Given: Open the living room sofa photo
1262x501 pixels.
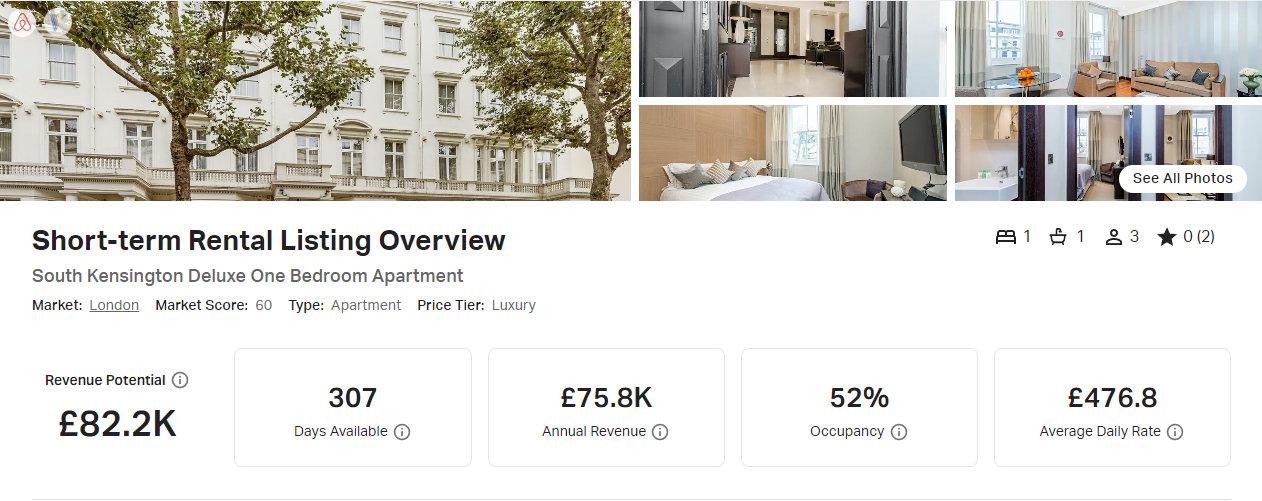Looking at the screenshot, I should coord(1108,48).
